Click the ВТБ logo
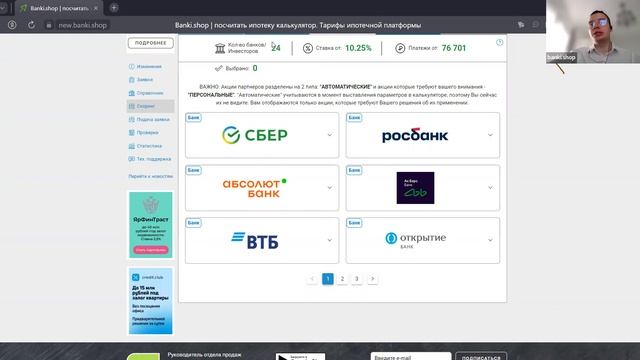The width and height of the screenshot is (640, 360). tap(255, 240)
